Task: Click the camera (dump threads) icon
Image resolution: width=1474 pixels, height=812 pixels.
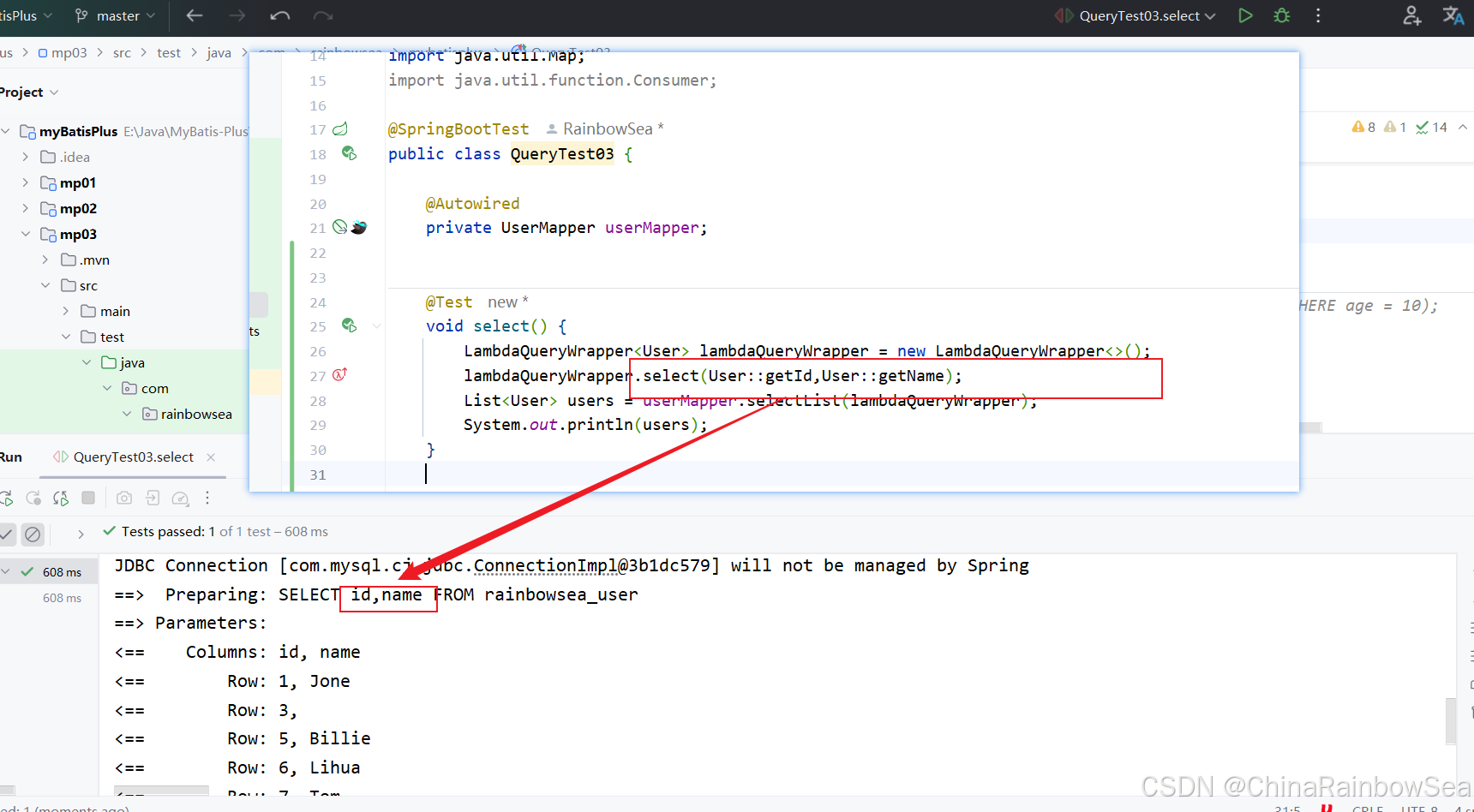Action: tap(124, 498)
